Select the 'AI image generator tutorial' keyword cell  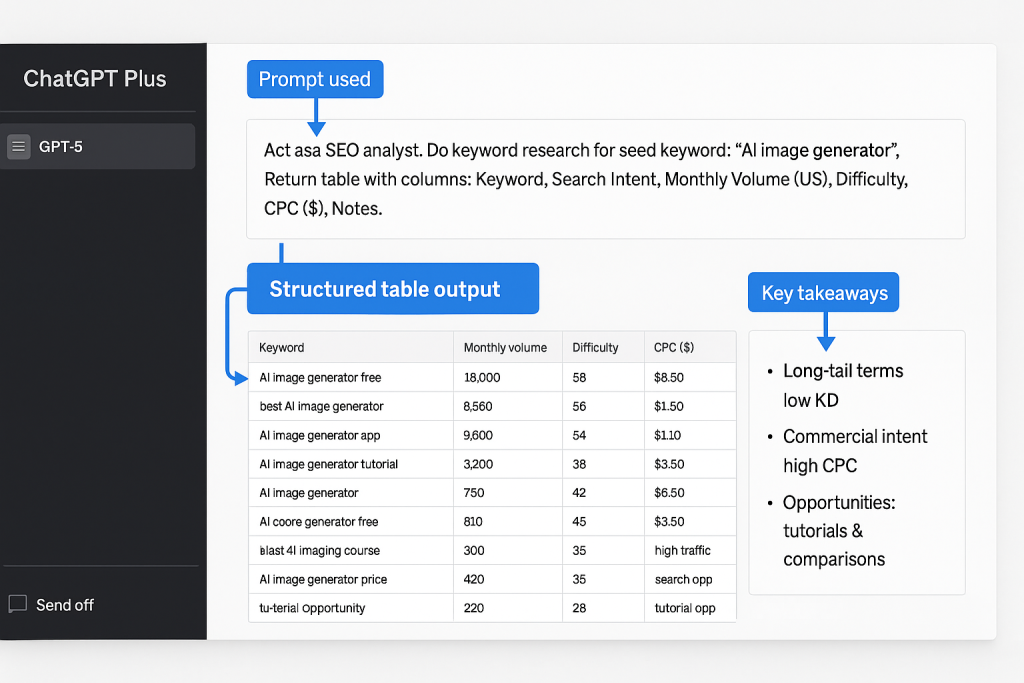pos(328,464)
